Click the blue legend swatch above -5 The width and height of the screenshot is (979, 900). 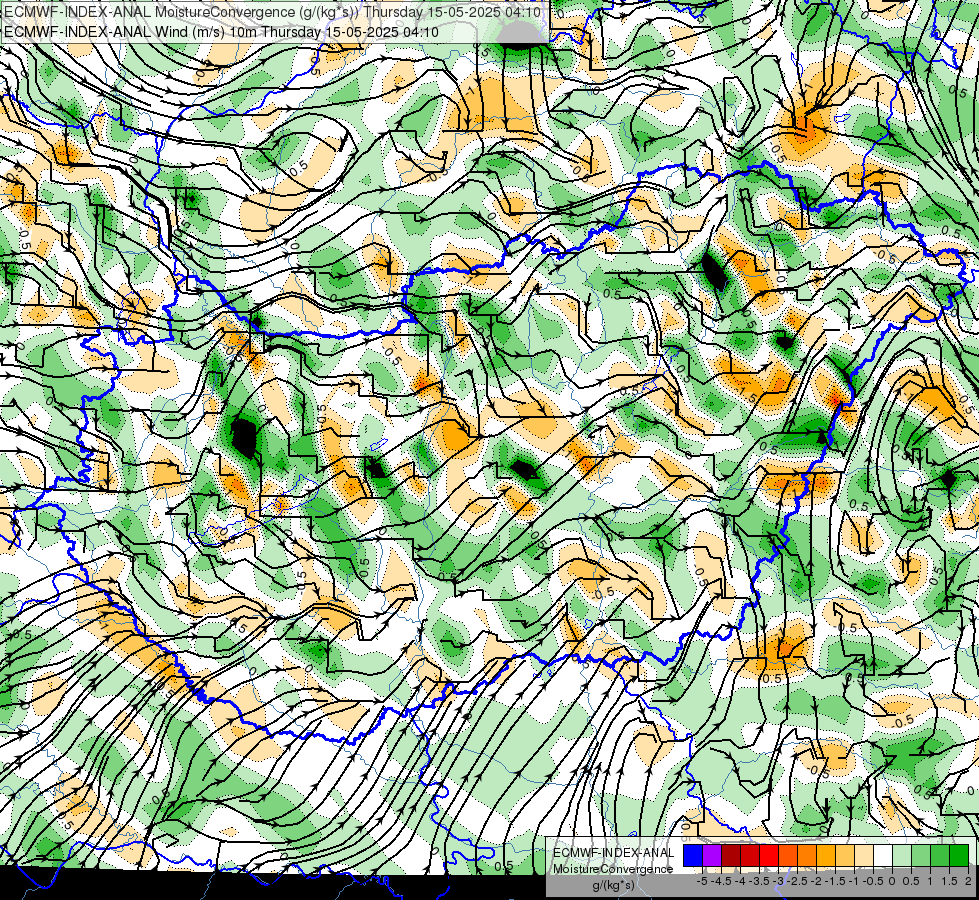tap(693, 856)
